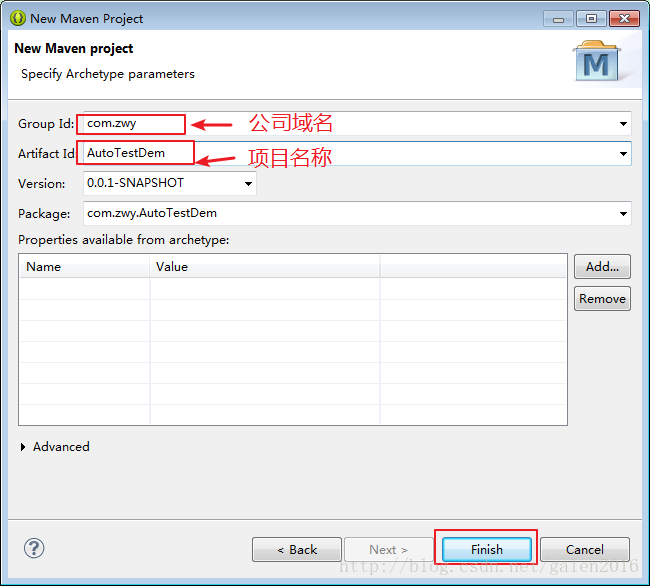This screenshot has width=650, height=586.
Task: Click the Artifact Id field with AutoTestDem
Action: pos(357,153)
